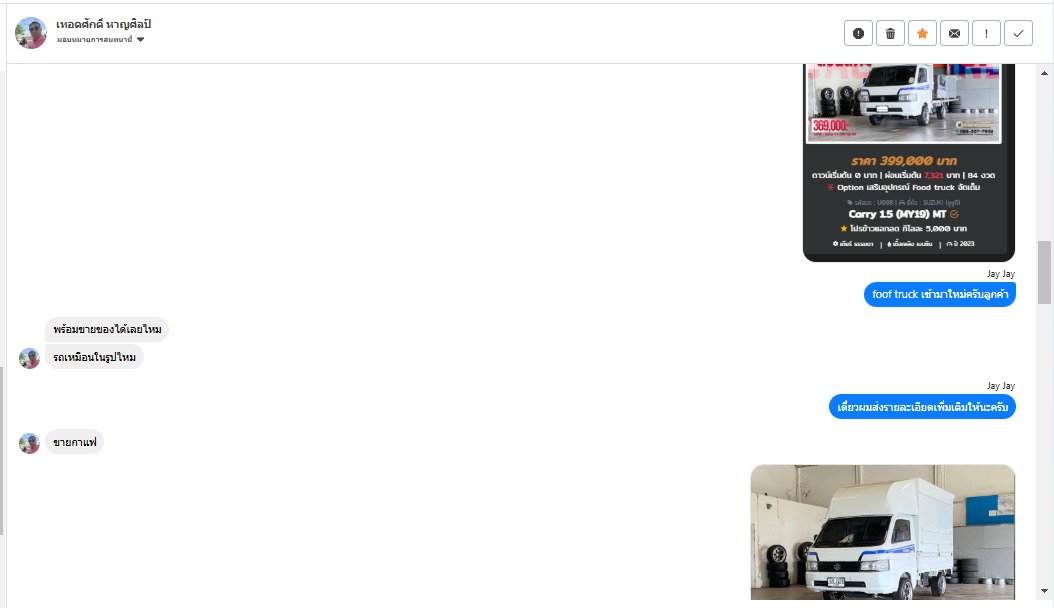Mark conversation done with checkmark icon
The image size is (1054, 608).
(x=1018, y=33)
